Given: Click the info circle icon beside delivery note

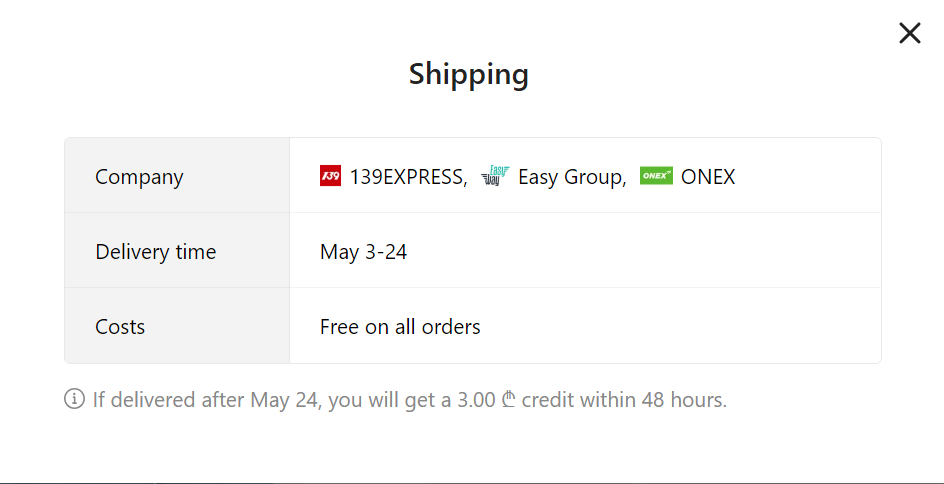Looking at the screenshot, I should [x=74, y=399].
